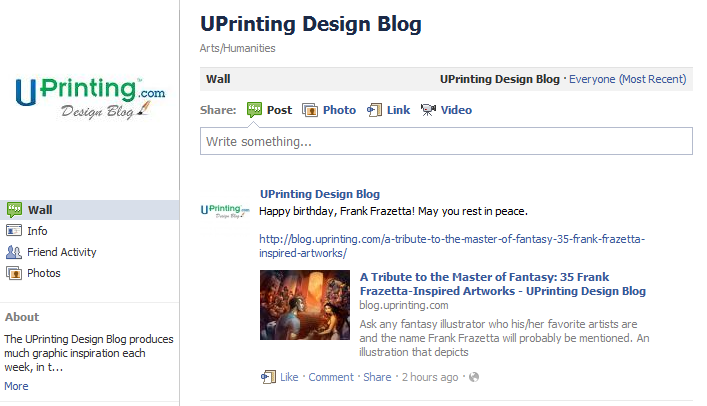Screen dimensions: 707x406
Task: Click the Friend Activity people icon
Action: [14, 252]
